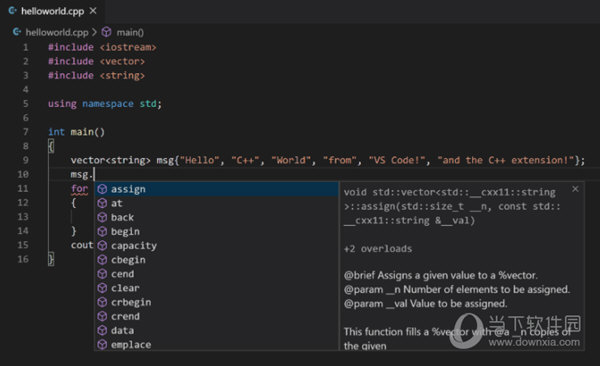Click the '#include <iostream>' line
This screenshot has width=600, height=366.
pos(102,47)
